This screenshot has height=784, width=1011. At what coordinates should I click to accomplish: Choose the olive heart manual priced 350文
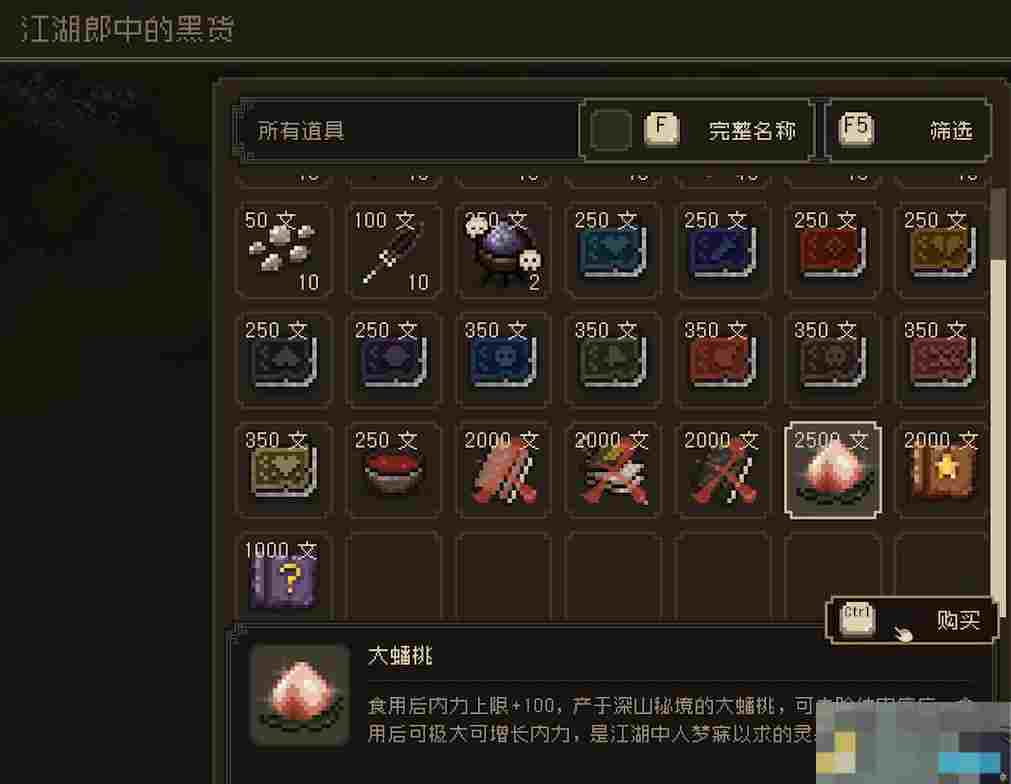coord(284,470)
